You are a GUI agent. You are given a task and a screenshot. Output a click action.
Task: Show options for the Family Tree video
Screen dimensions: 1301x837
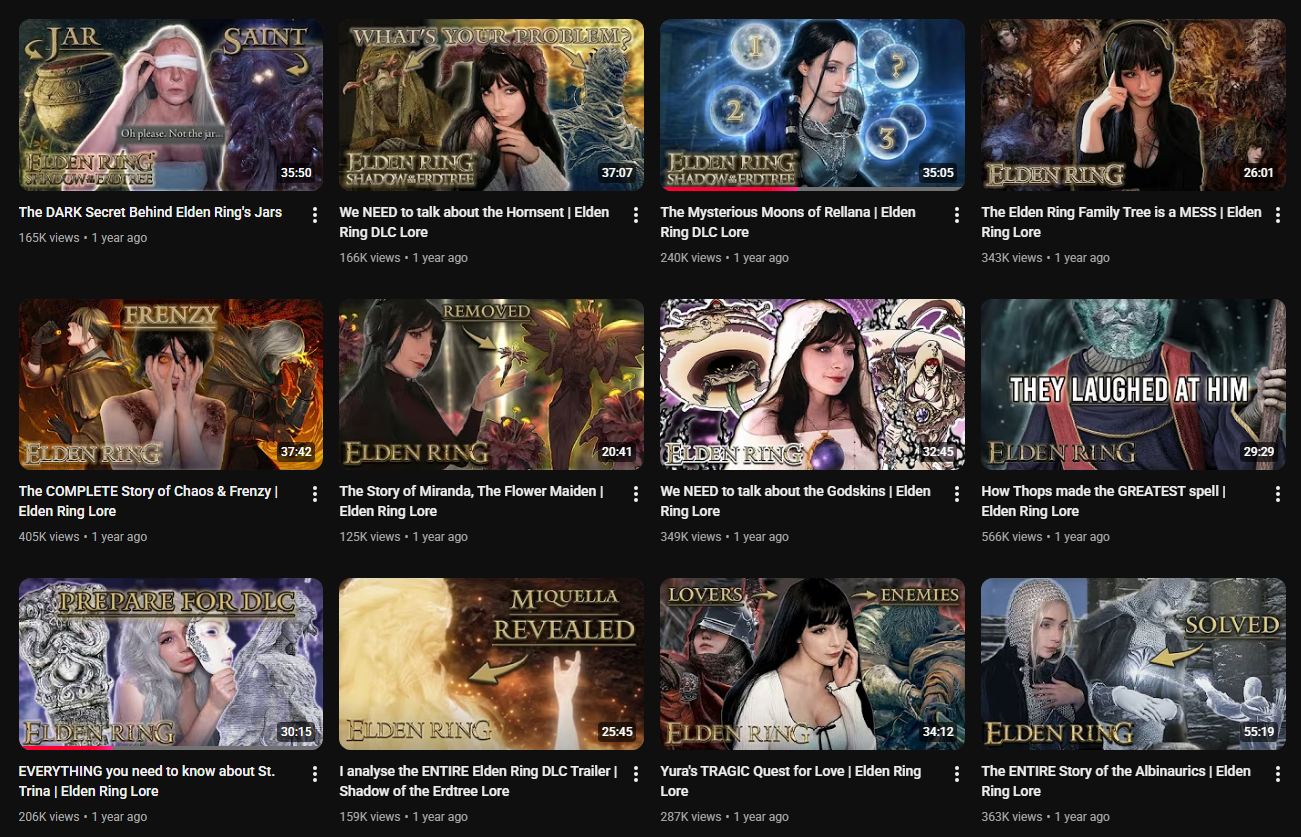pyautogui.click(x=1278, y=215)
